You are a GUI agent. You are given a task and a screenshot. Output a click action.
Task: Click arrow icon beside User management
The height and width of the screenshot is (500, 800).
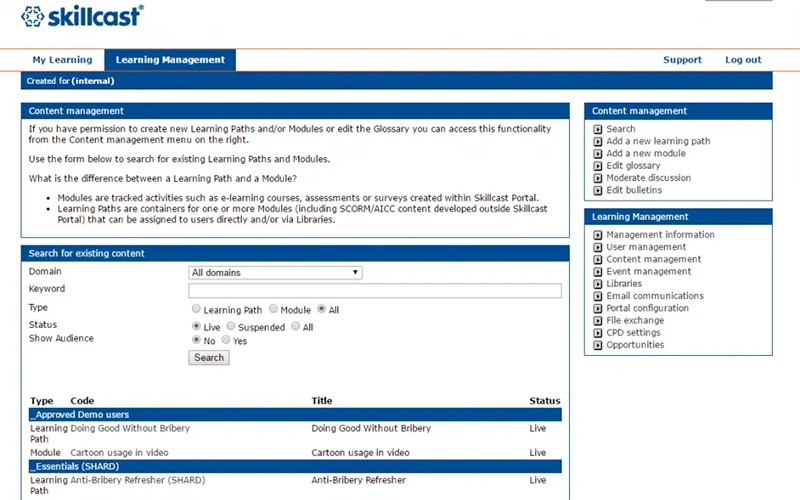[597, 247]
